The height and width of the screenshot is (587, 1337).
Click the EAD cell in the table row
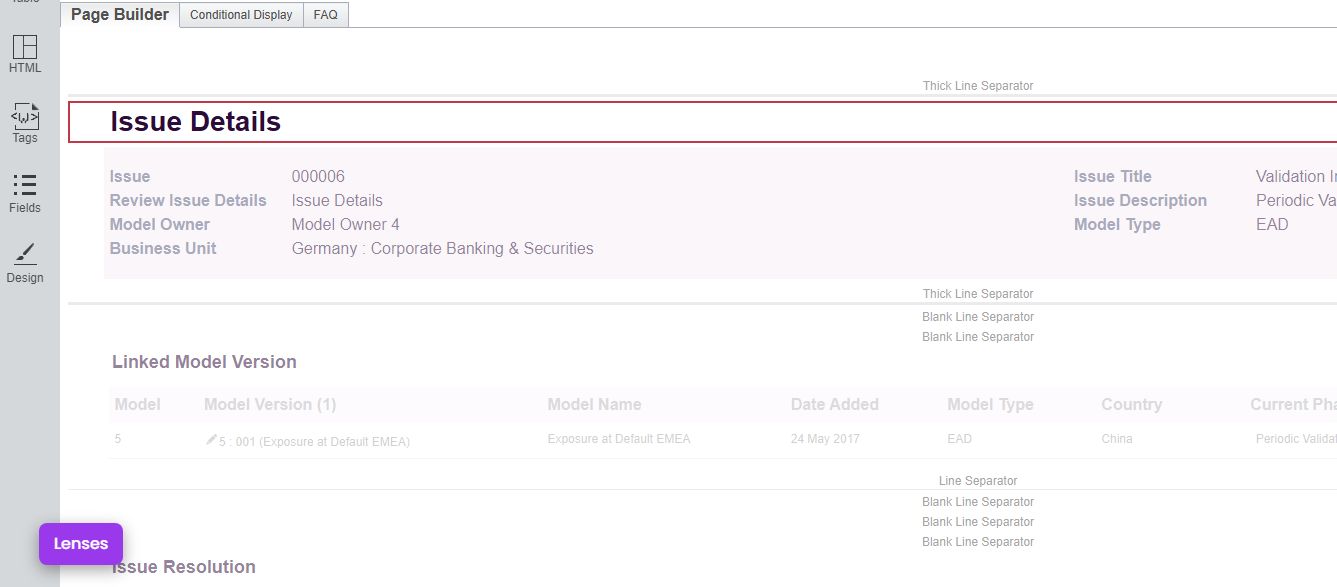[x=959, y=439]
